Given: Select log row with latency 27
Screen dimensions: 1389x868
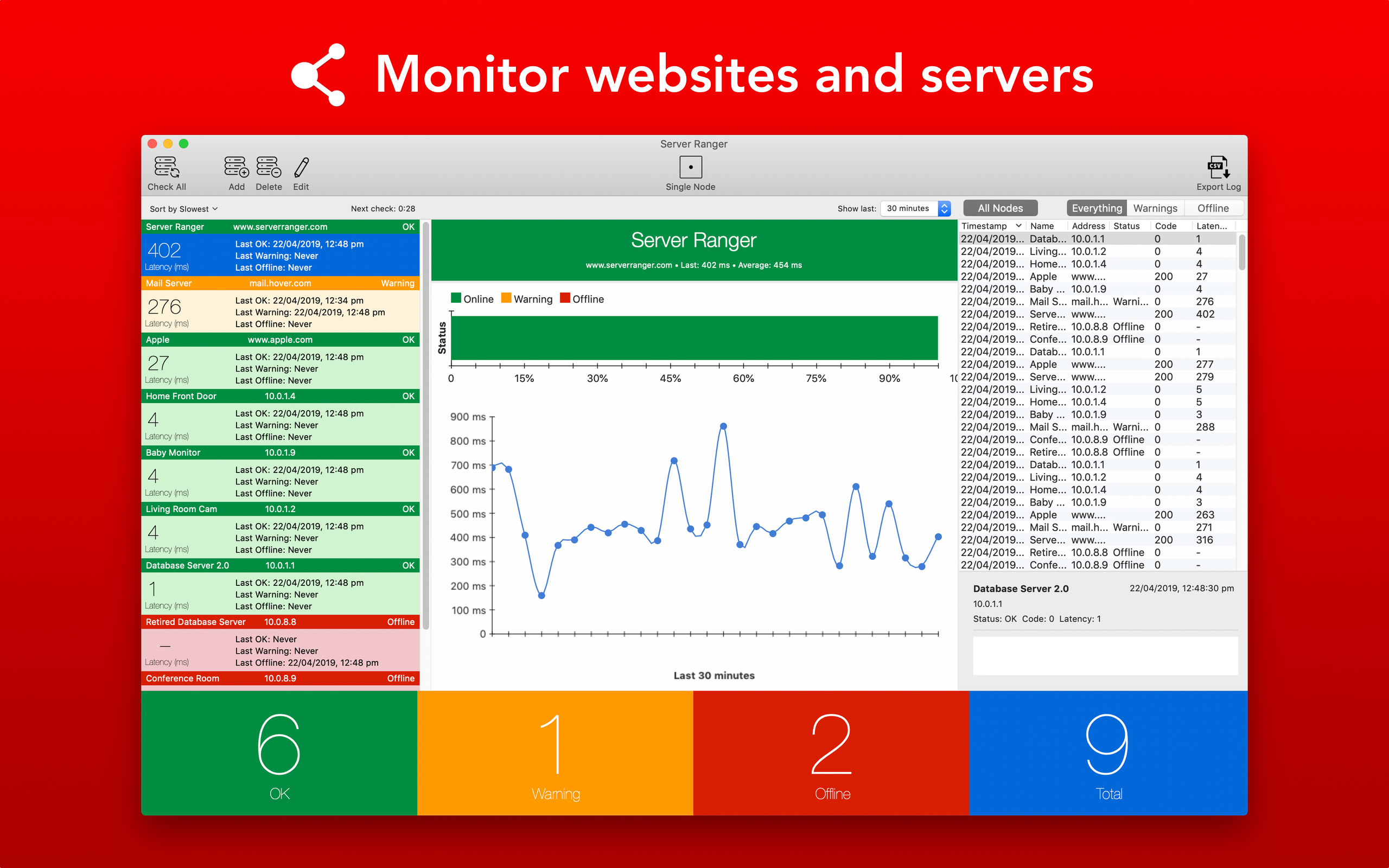Looking at the screenshot, I should click(1098, 277).
